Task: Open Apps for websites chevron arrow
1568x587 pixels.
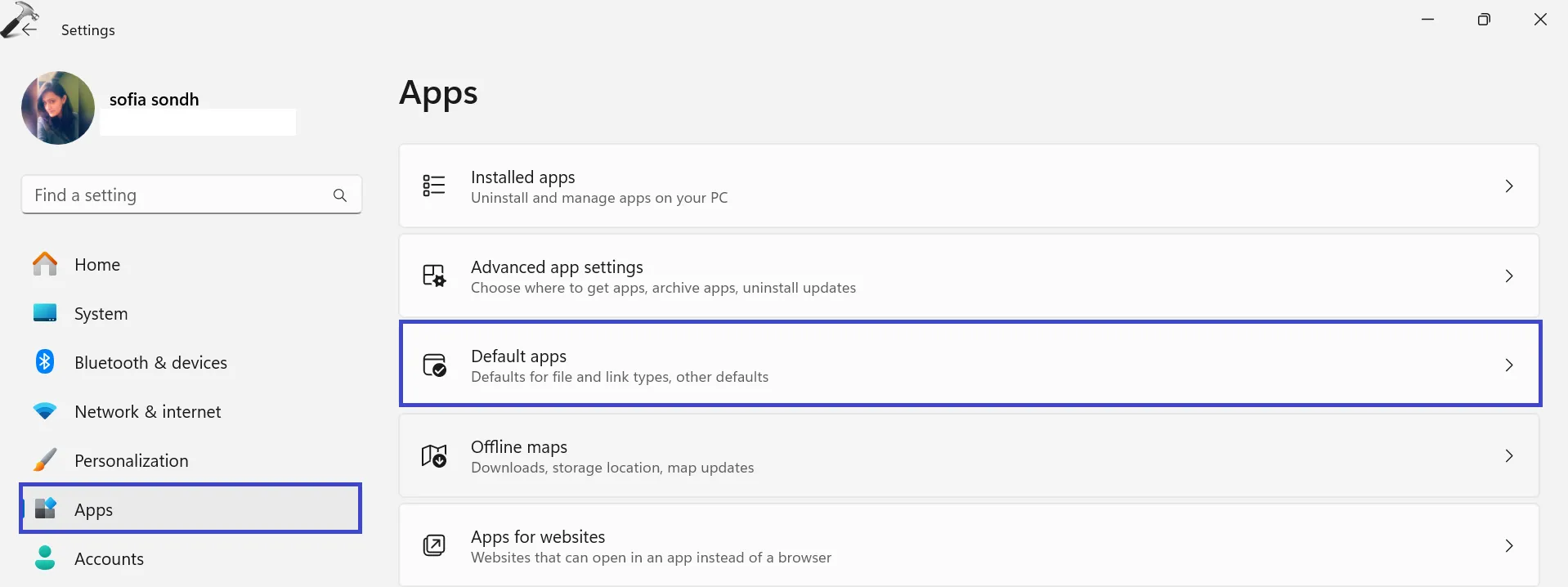Action: (1509, 546)
